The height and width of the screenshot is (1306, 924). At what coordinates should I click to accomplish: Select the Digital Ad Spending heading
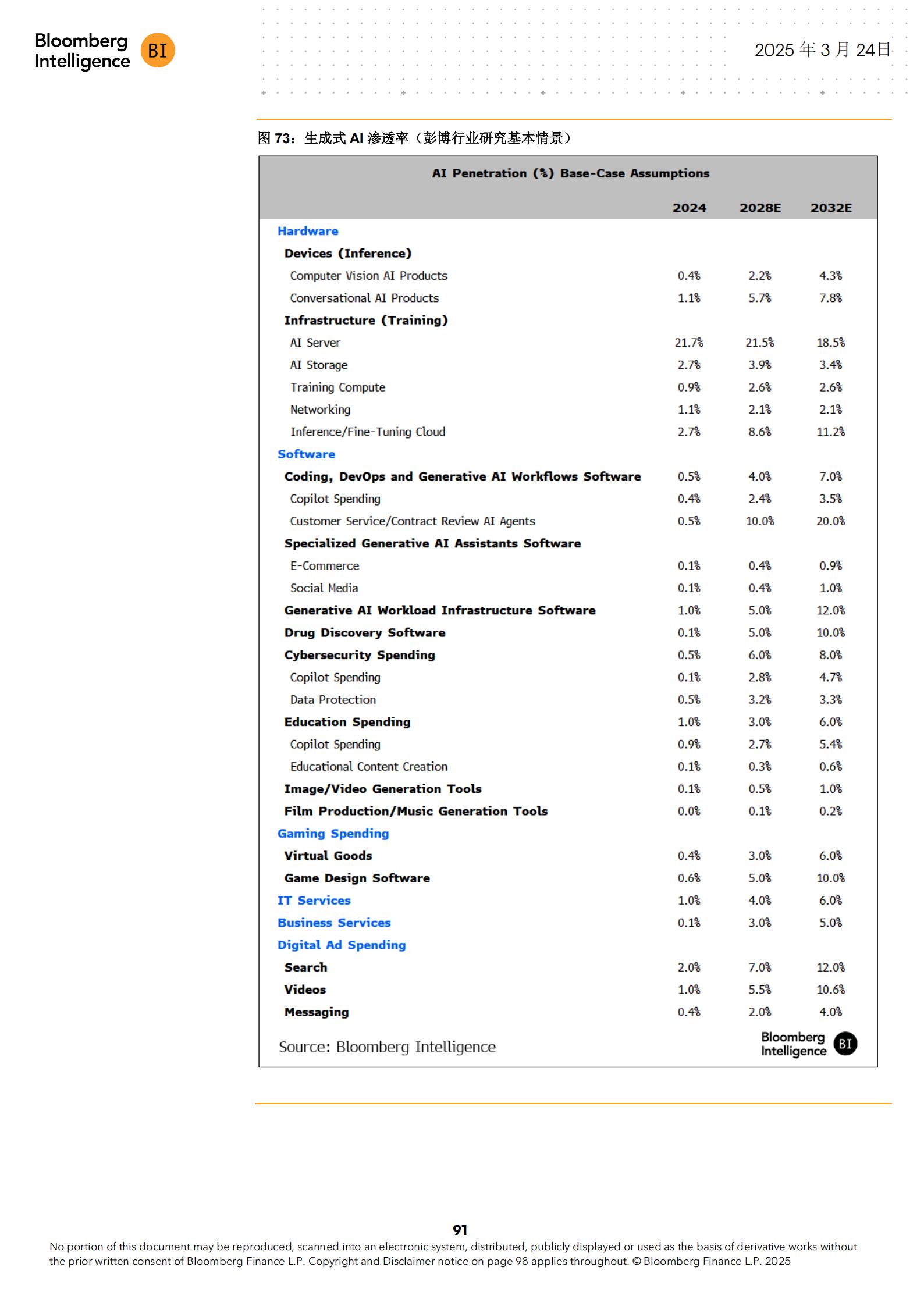pos(341,945)
